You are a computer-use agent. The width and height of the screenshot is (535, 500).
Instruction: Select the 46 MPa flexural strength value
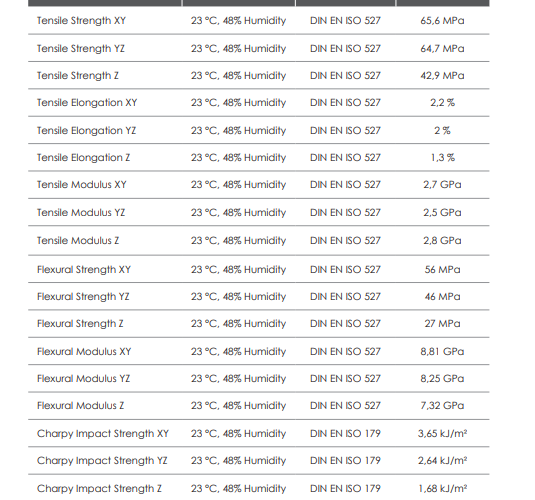pyautogui.click(x=442, y=297)
